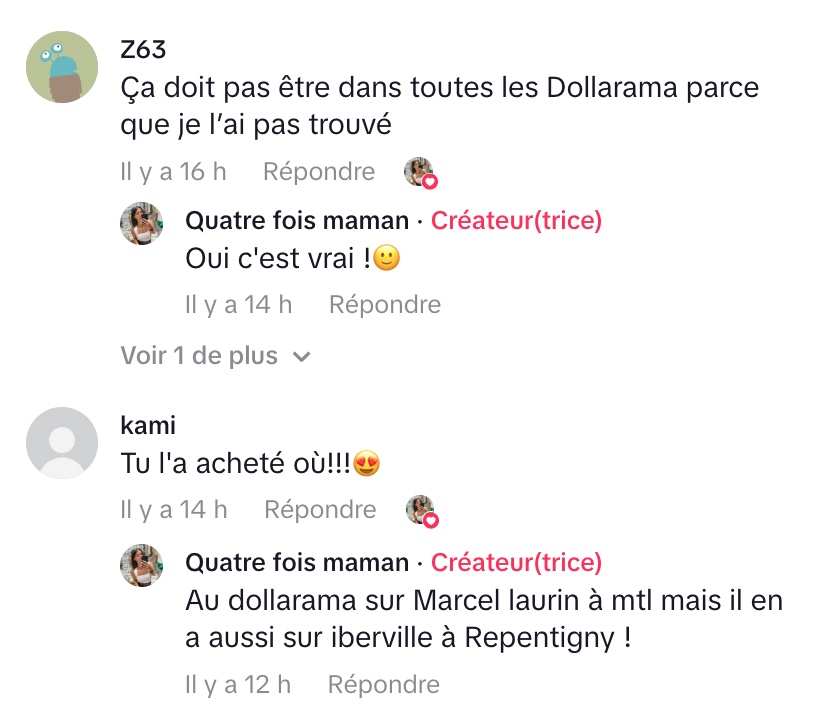The image size is (814, 720).
Task: Open kami's default gray avatar
Action: click(x=62, y=443)
